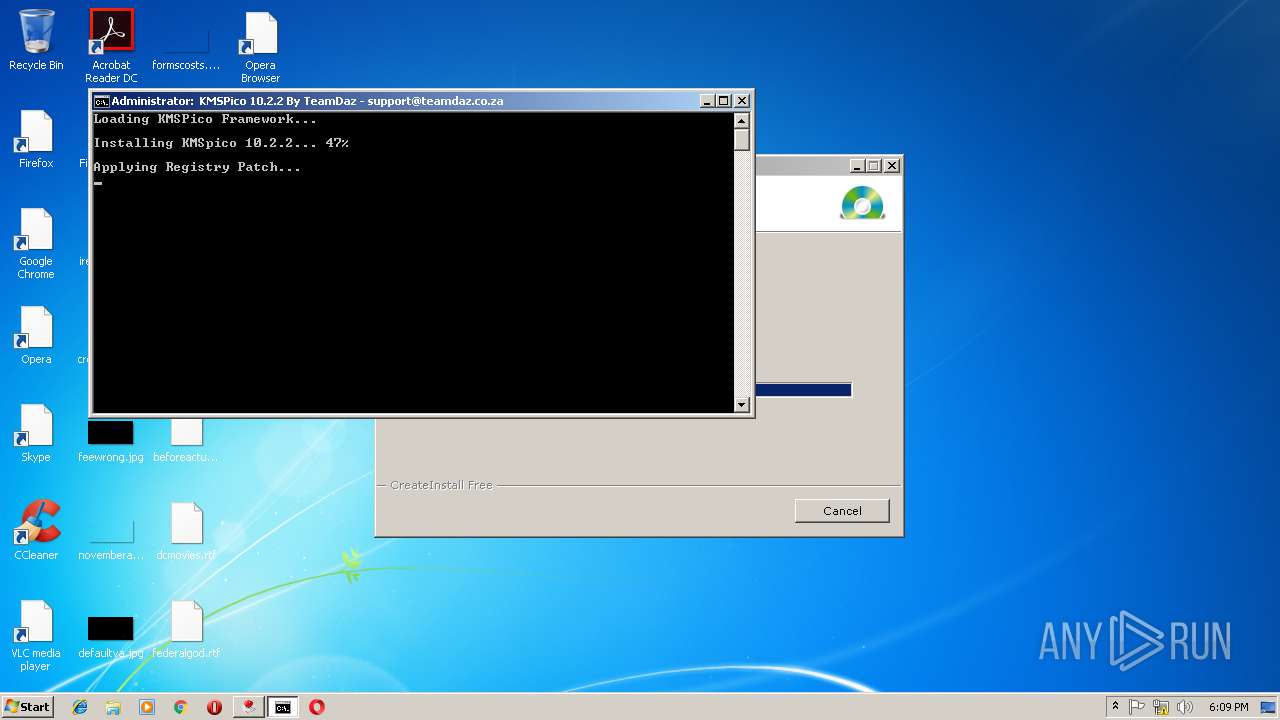1280x720 pixels.
Task: Select the dcmovies.rtf document
Action: click(x=186, y=531)
